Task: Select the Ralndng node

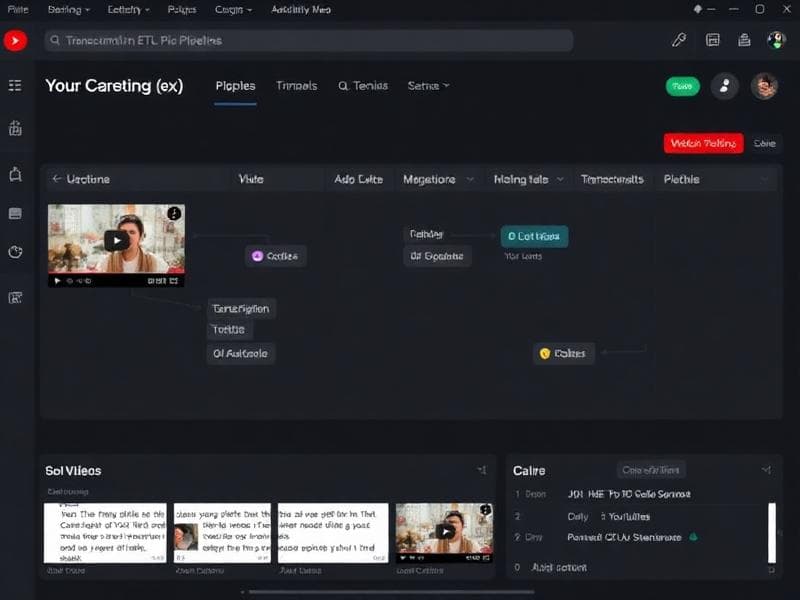Action: click(x=427, y=234)
